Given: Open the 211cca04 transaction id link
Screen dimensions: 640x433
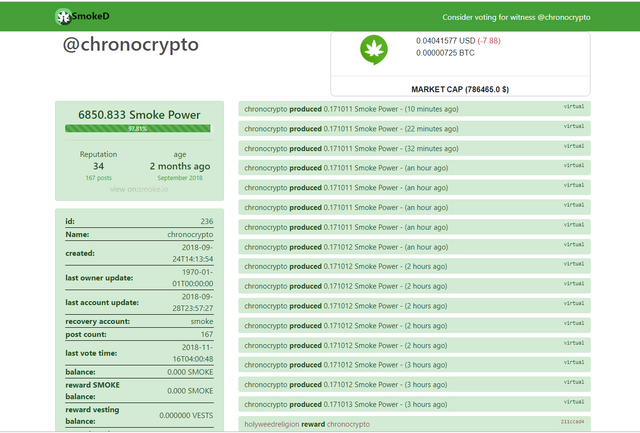Looking at the screenshot, I should [x=572, y=422].
